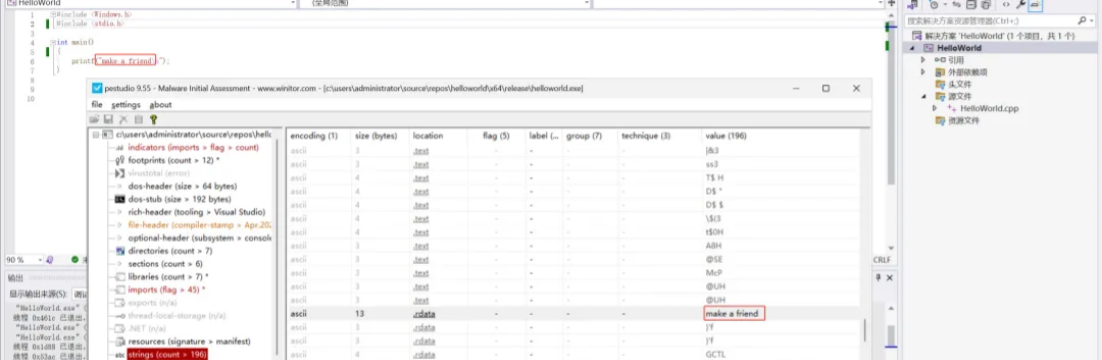Click 'GCTL' string value

(x=715, y=354)
